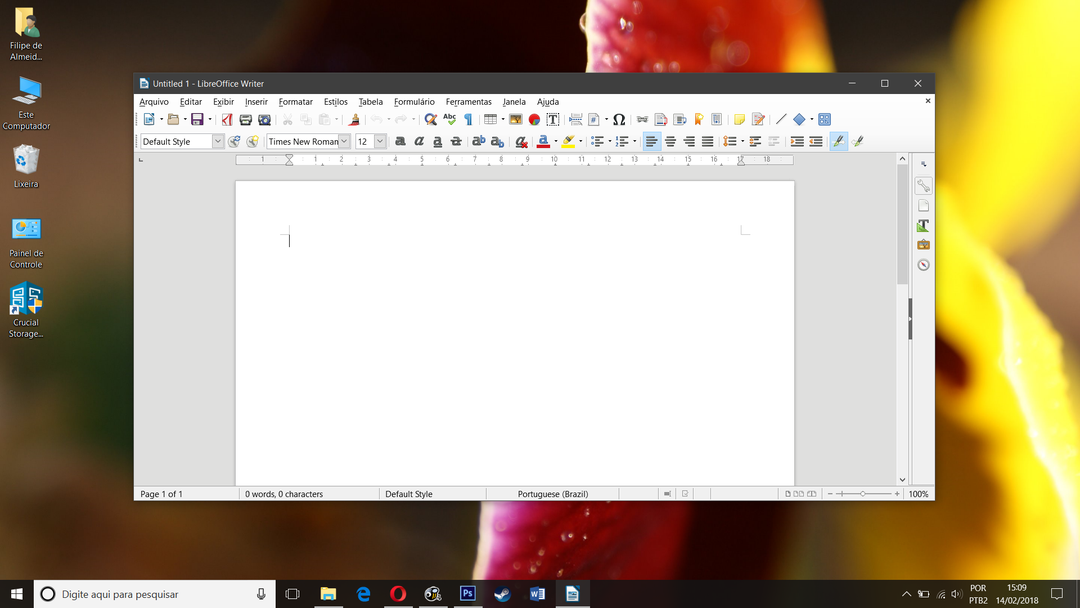The height and width of the screenshot is (608, 1080).
Task: Insert a comment
Action: point(738,119)
